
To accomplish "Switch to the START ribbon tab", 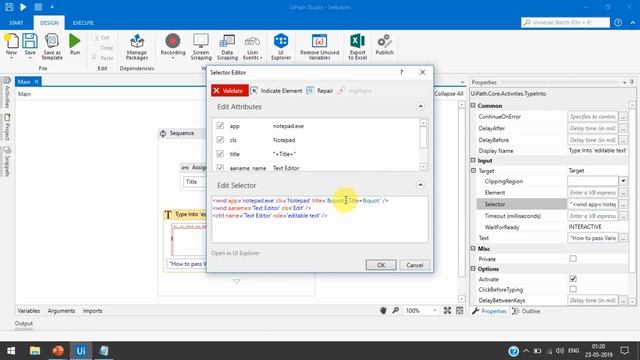I will (16, 23).
